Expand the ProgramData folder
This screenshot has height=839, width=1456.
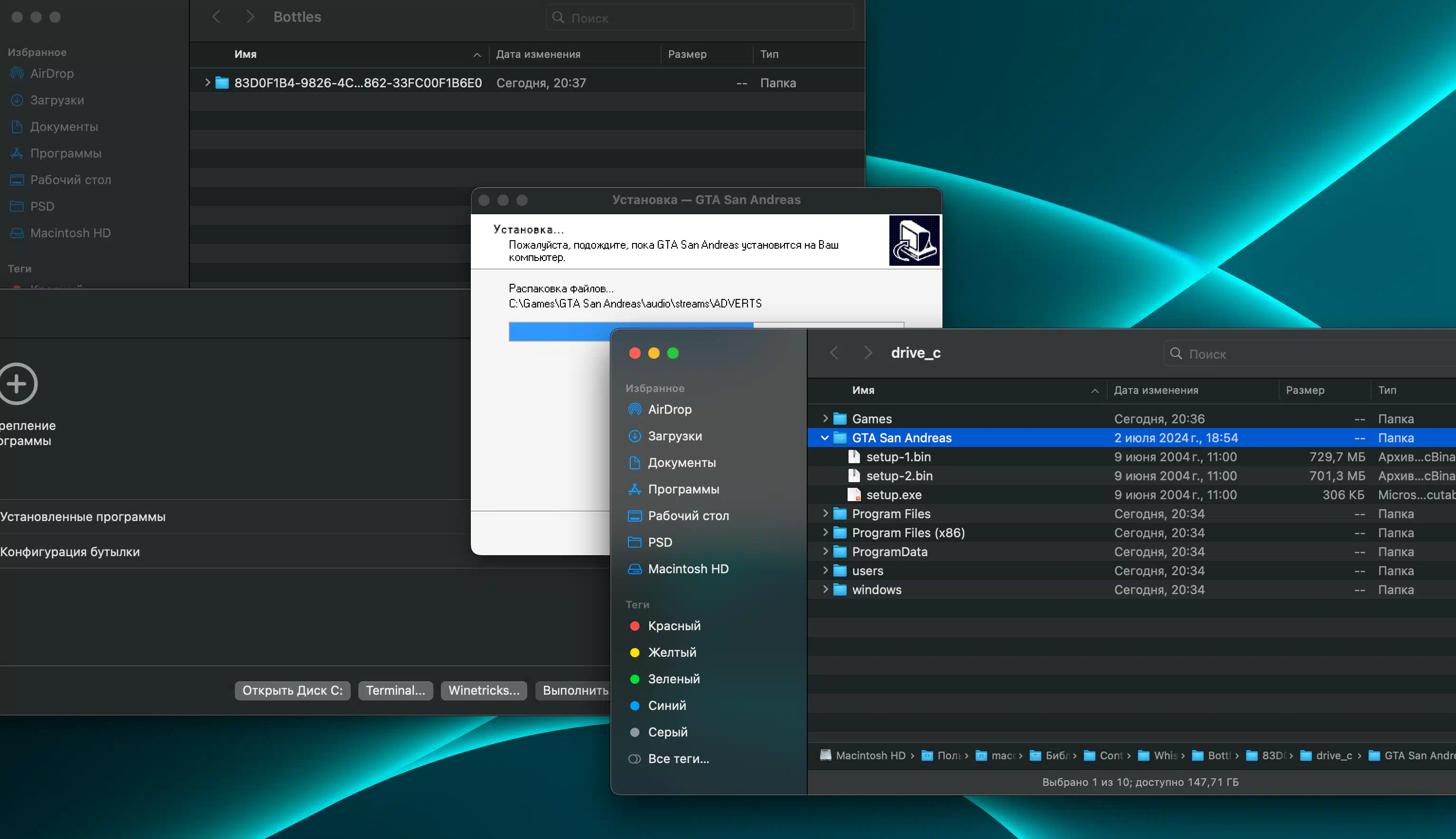(825, 551)
